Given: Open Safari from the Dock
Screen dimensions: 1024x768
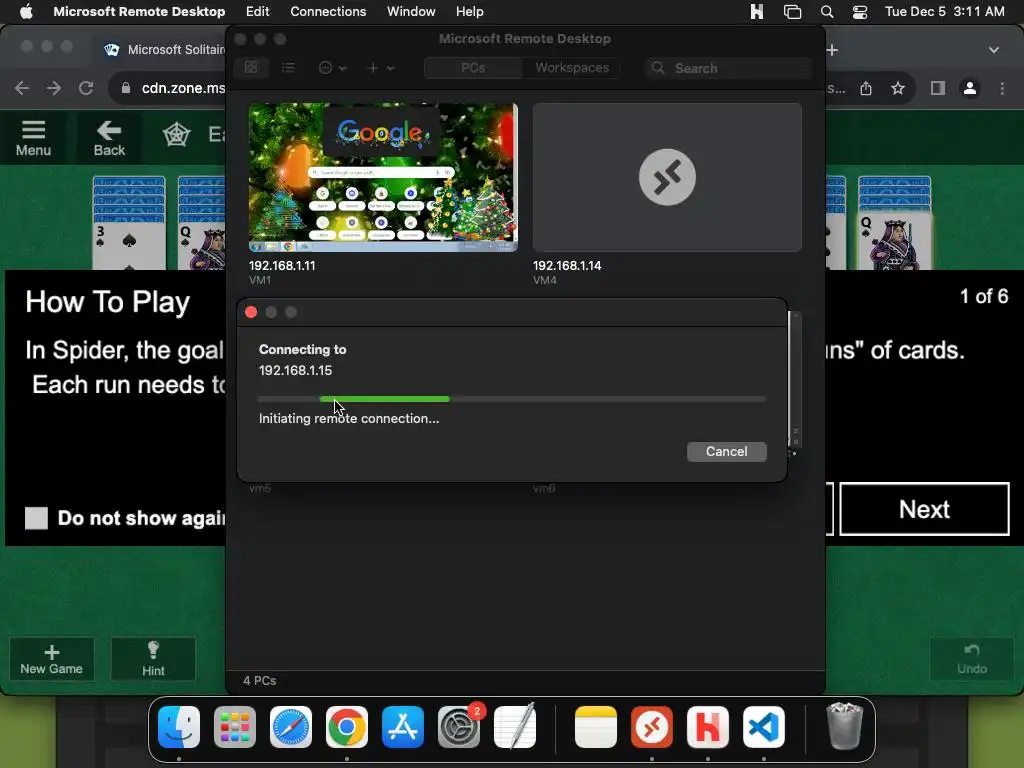Looking at the screenshot, I should coord(291,727).
